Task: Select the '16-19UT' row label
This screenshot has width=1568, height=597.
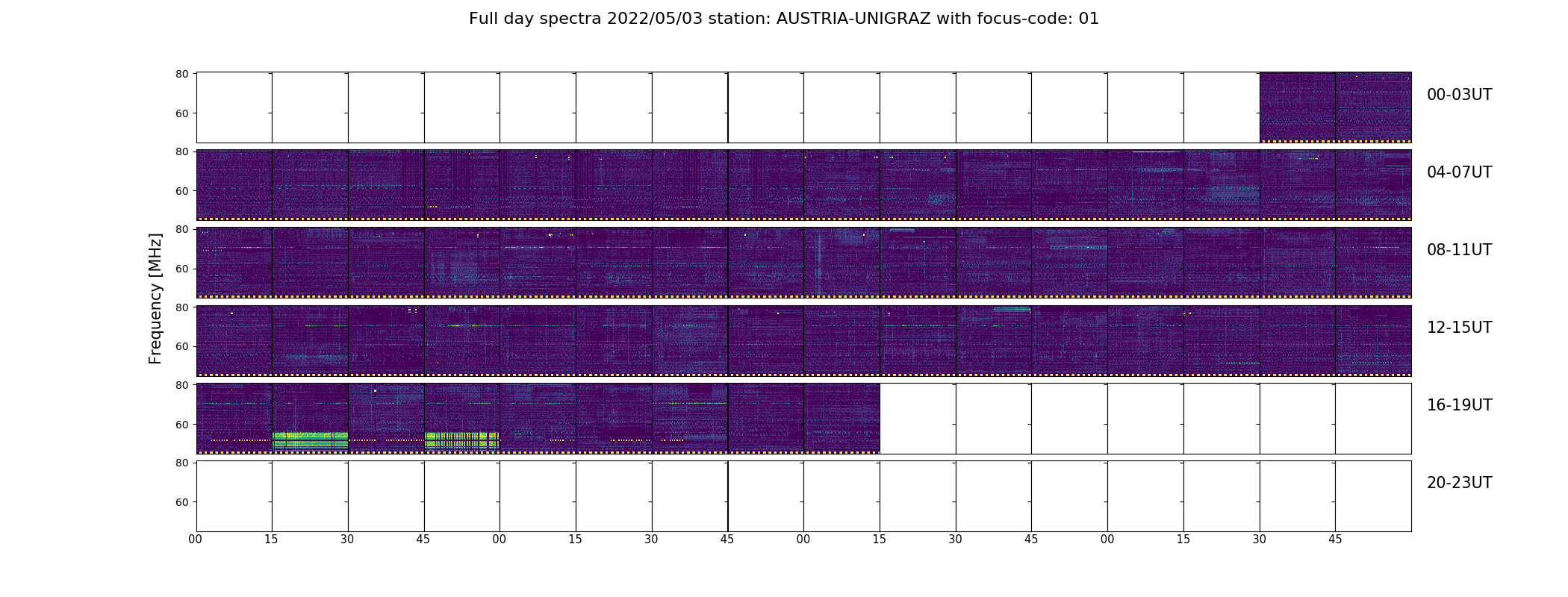Action: pyautogui.click(x=1459, y=405)
